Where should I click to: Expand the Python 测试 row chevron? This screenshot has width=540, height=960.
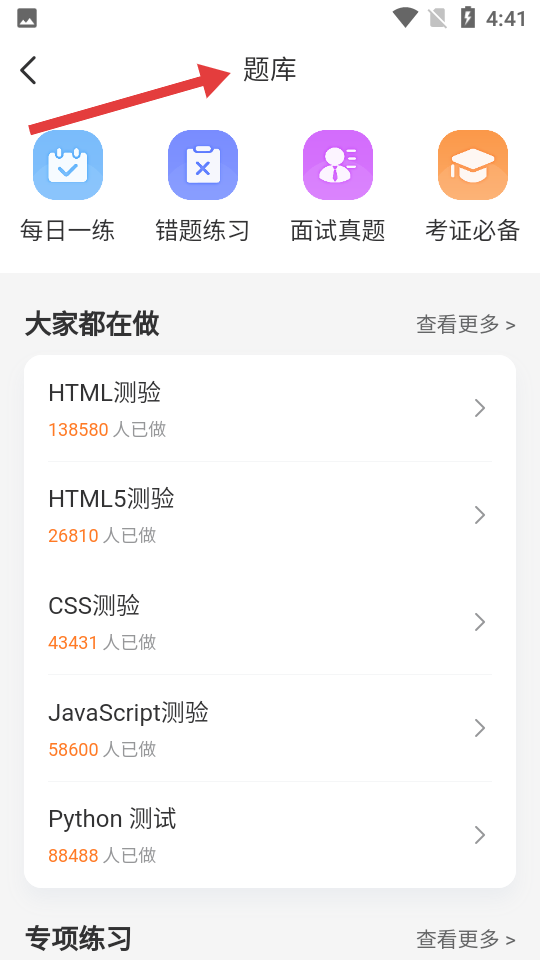[480, 834]
